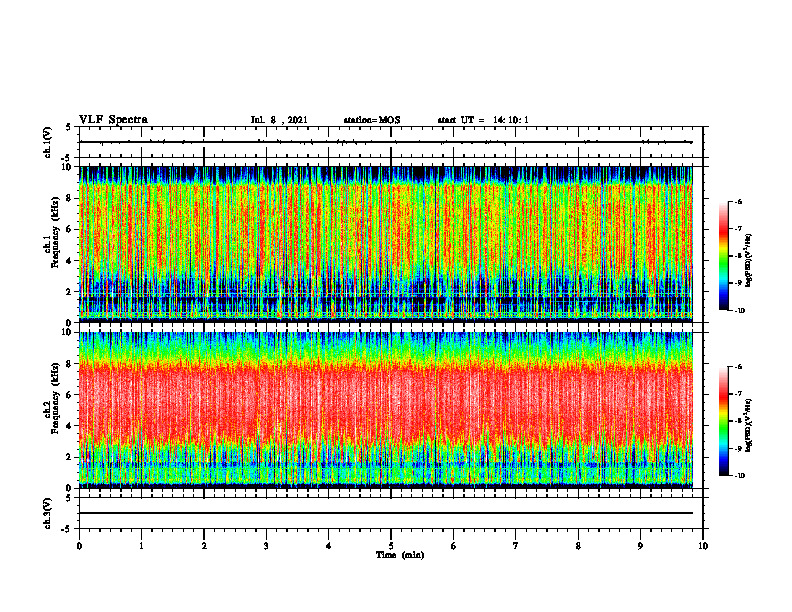The height and width of the screenshot is (612, 792).
Task: Click the ch.1 frequency tick label "2"
Action: (x=70, y=291)
